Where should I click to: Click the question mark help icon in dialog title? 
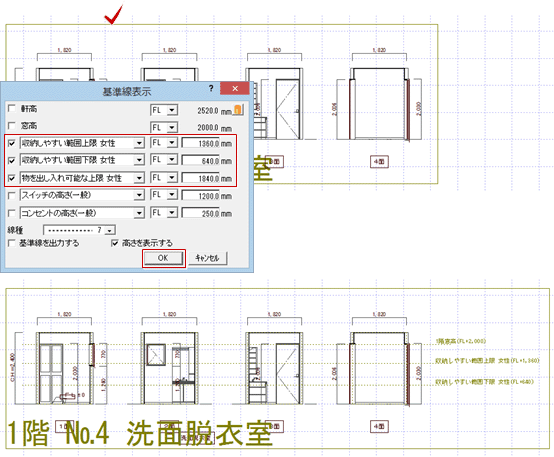(x=211, y=88)
